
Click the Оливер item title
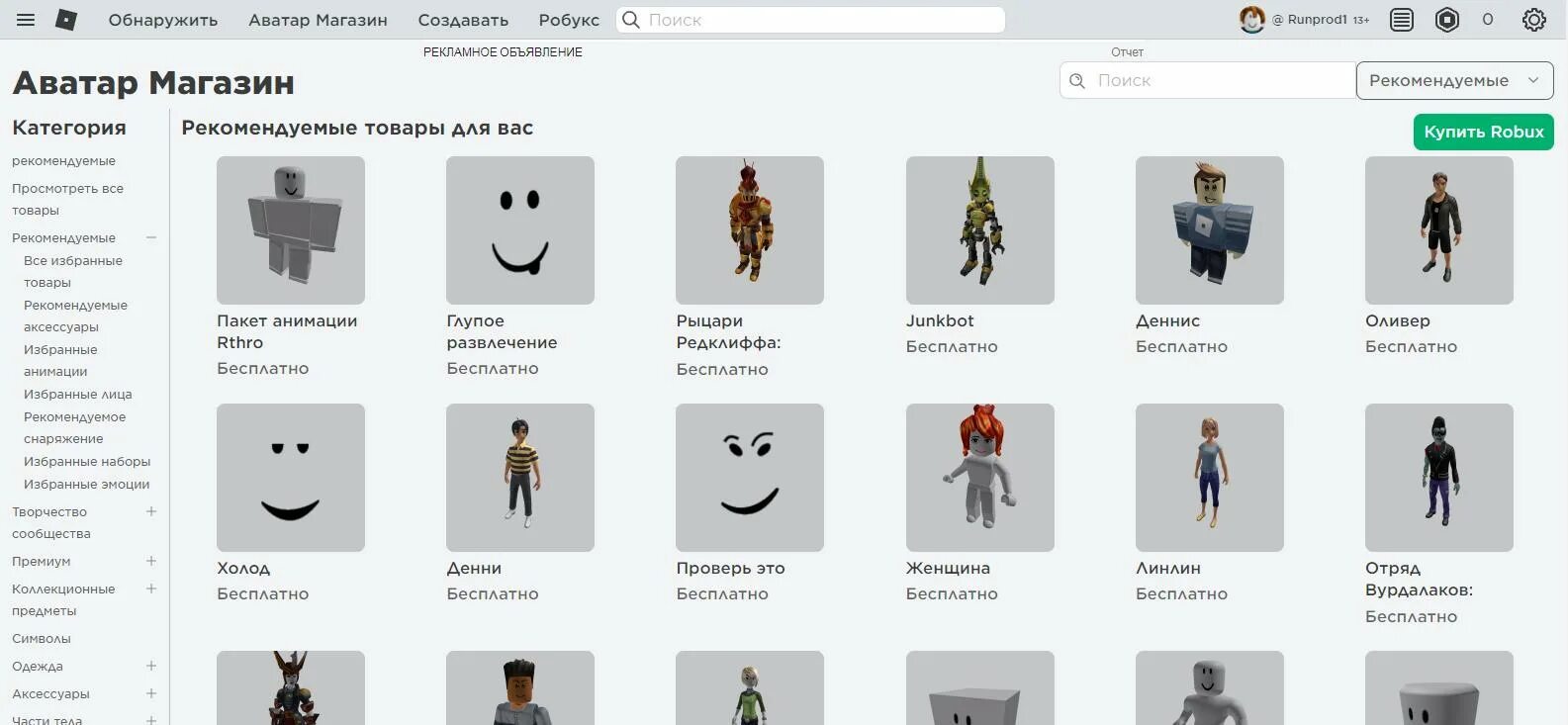pos(1397,320)
